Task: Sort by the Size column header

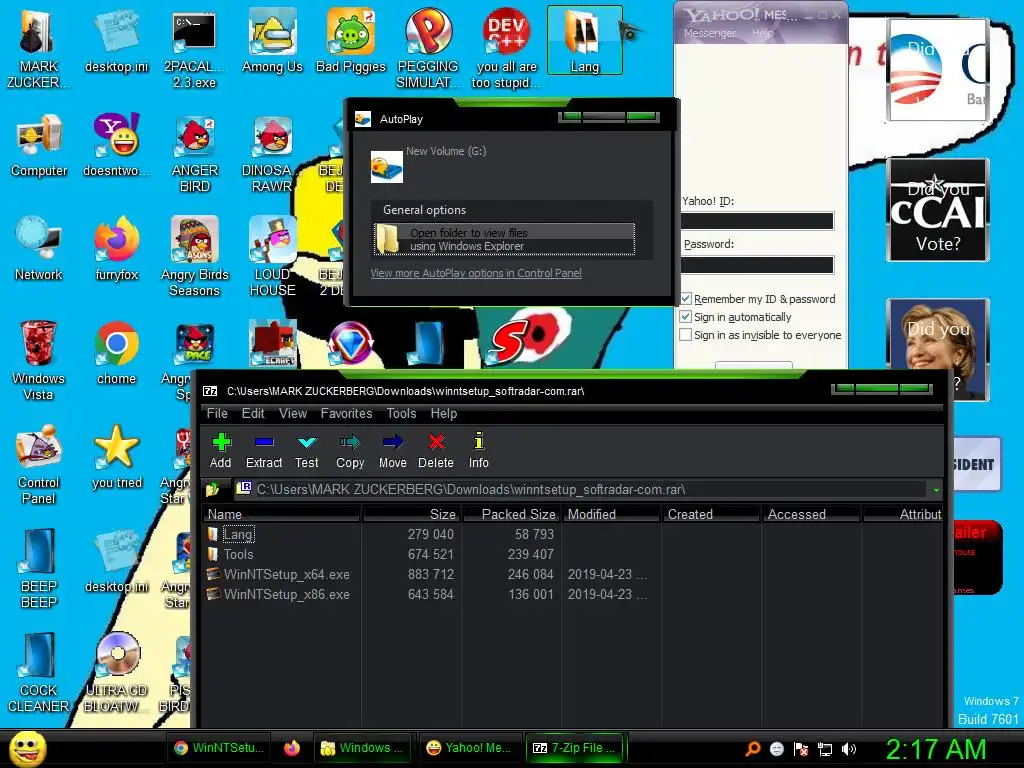Action: point(411,514)
